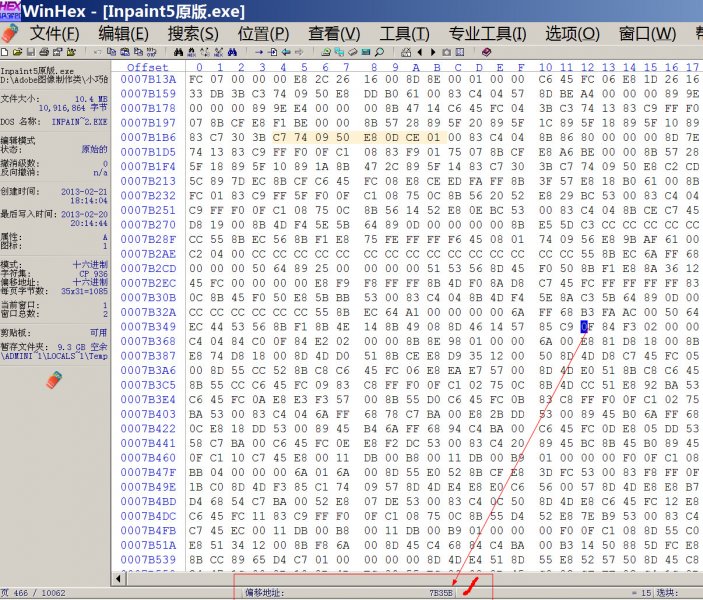Open the 工具(T) menu

[x=404, y=34]
